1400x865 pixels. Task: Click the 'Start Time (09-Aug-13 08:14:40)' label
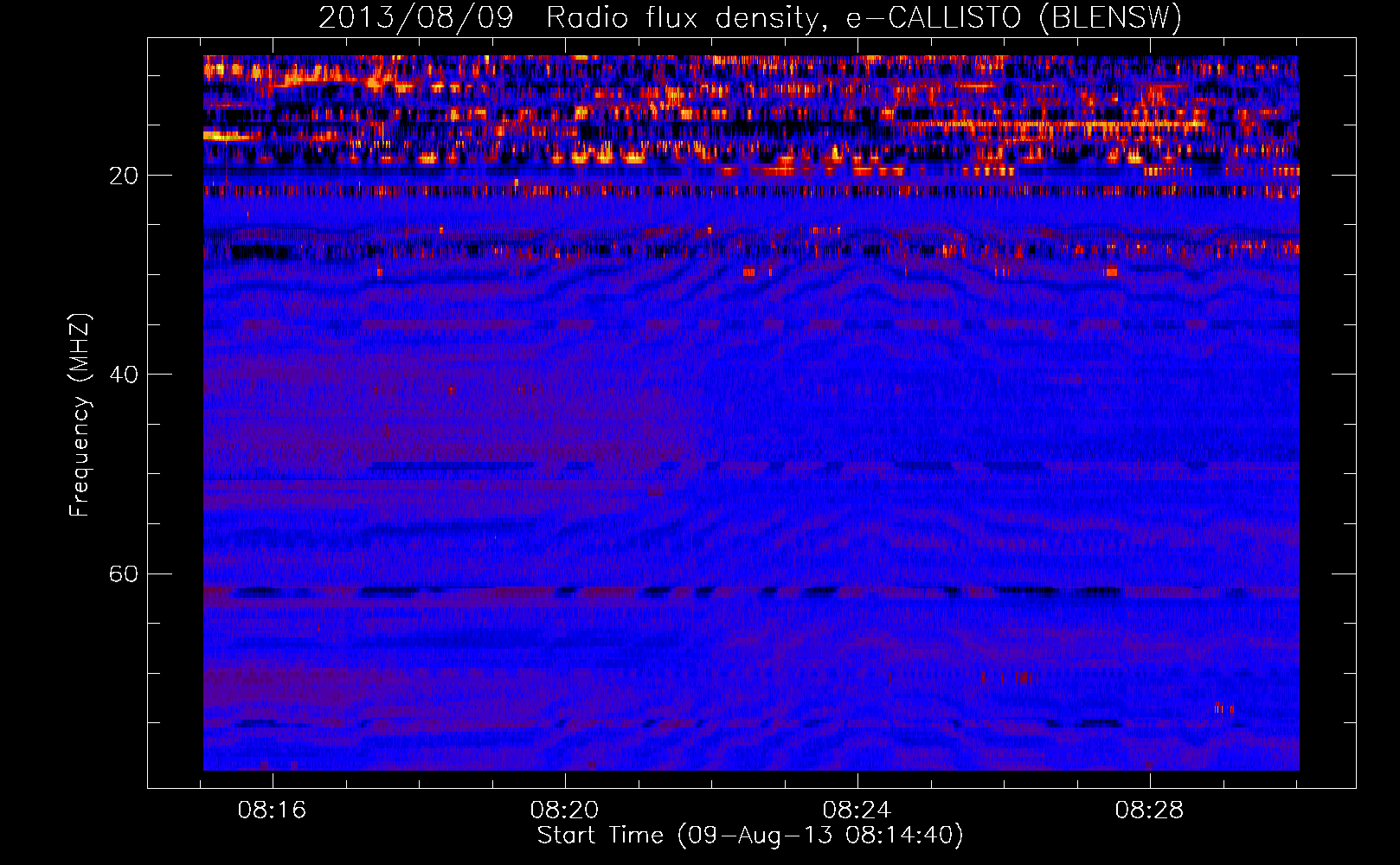tap(750, 836)
